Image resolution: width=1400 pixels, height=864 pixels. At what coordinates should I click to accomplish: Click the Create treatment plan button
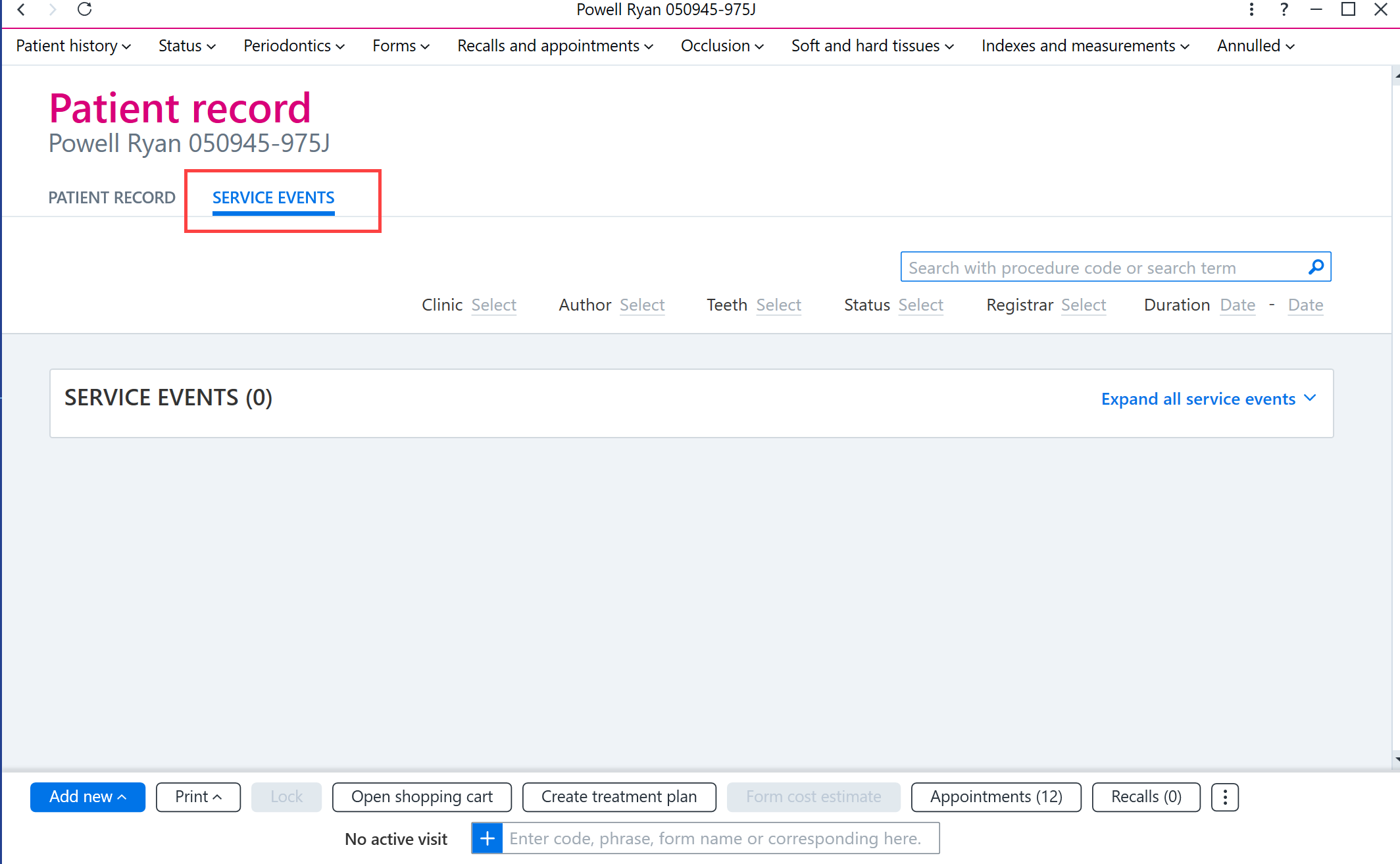619,797
